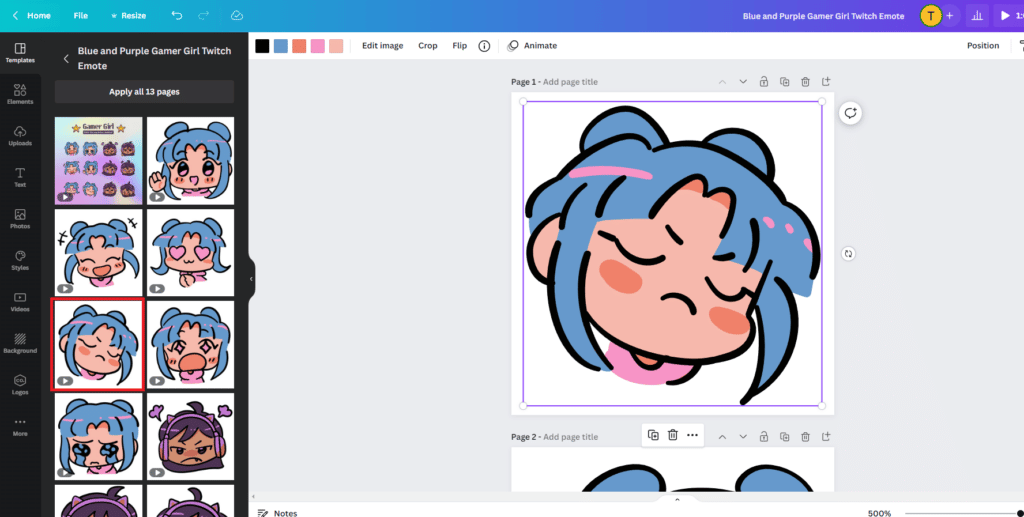Select the sleeping girl emote thumbnail
The width and height of the screenshot is (1024, 517).
pos(98,345)
